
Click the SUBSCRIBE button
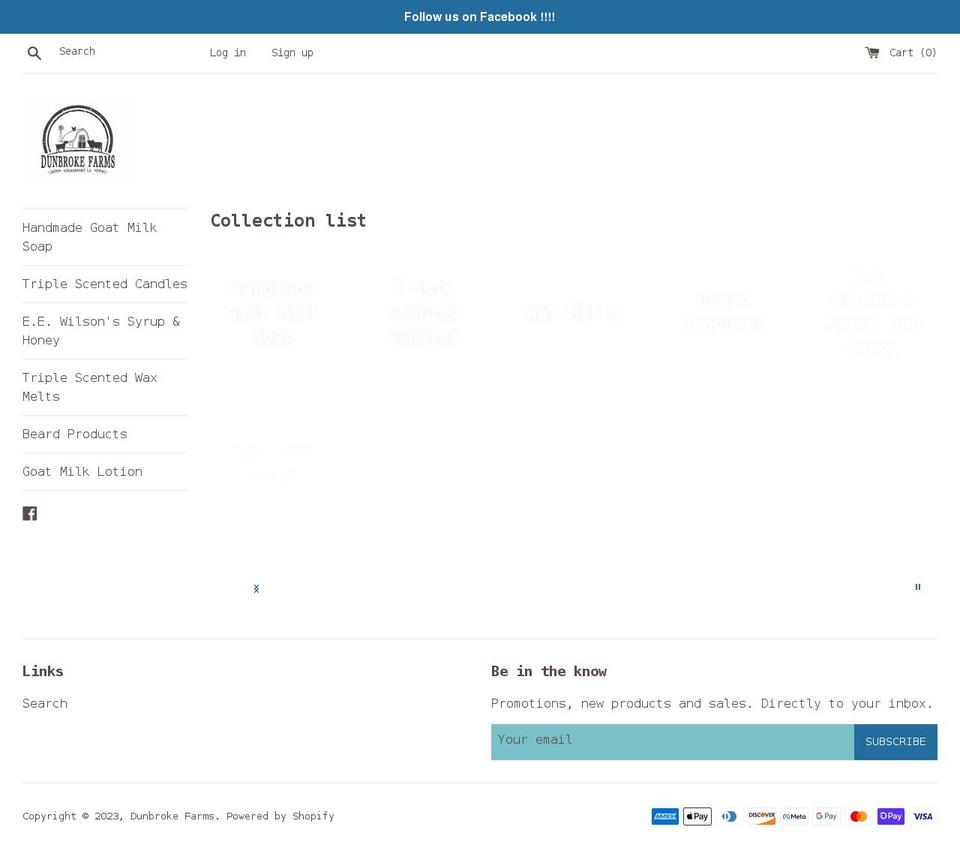pyautogui.click(x=895, y=741)
